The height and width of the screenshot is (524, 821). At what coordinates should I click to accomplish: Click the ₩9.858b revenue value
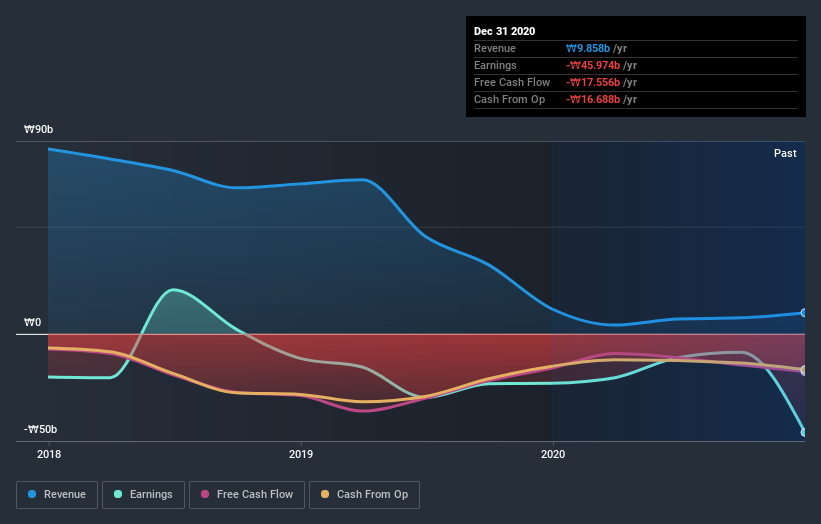pyautogui.click(x=588, y=48)
